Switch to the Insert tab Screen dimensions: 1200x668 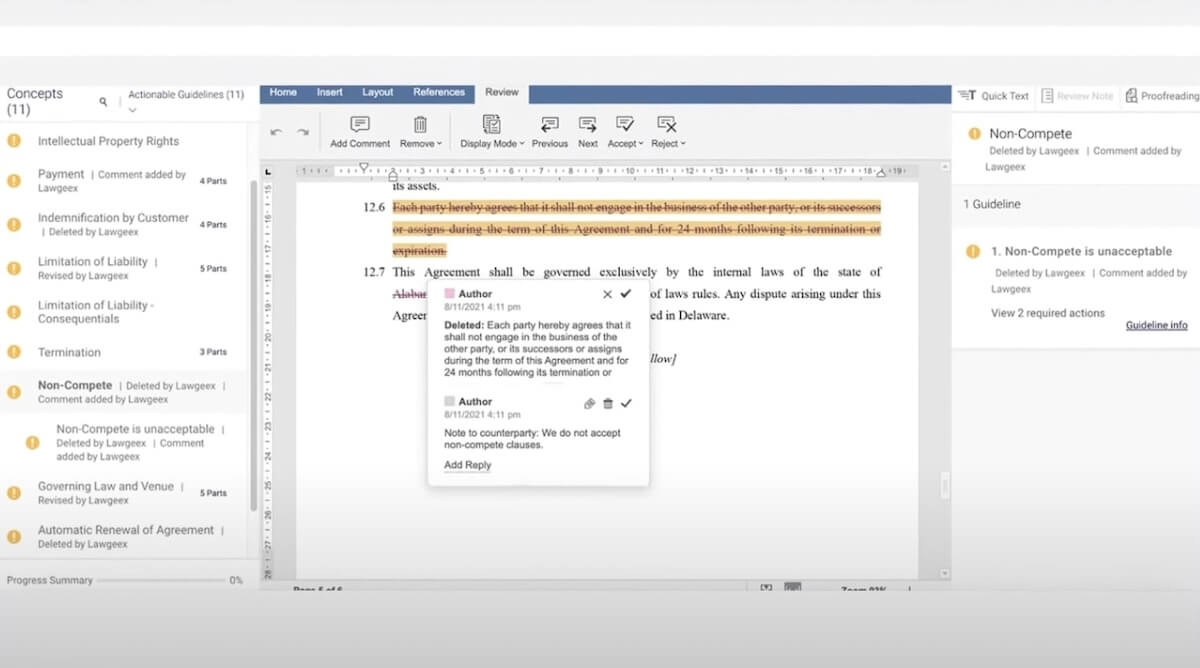[329, 92]
